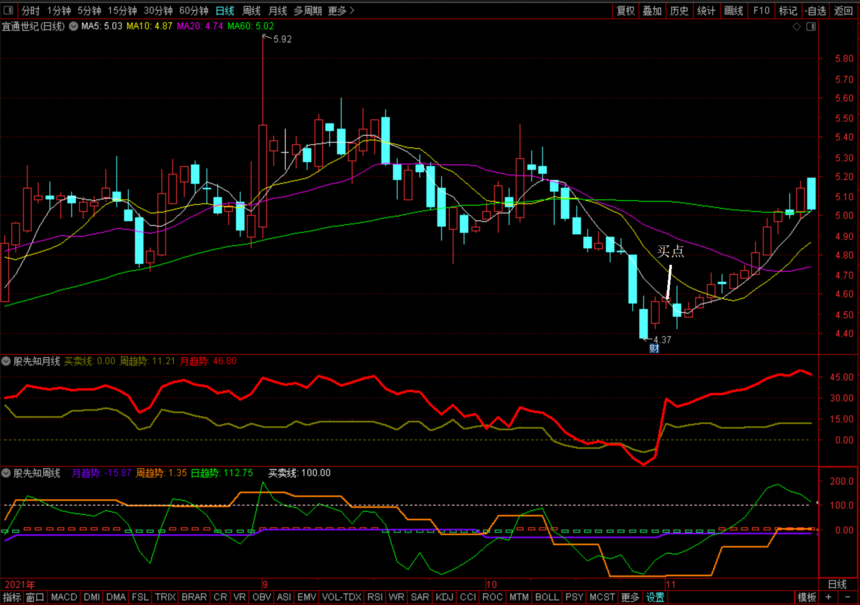Open the 设置 settings in bottom bar
Image resolution: width=860 pixels, height=605 pixels.
click(x=655, y=597)
